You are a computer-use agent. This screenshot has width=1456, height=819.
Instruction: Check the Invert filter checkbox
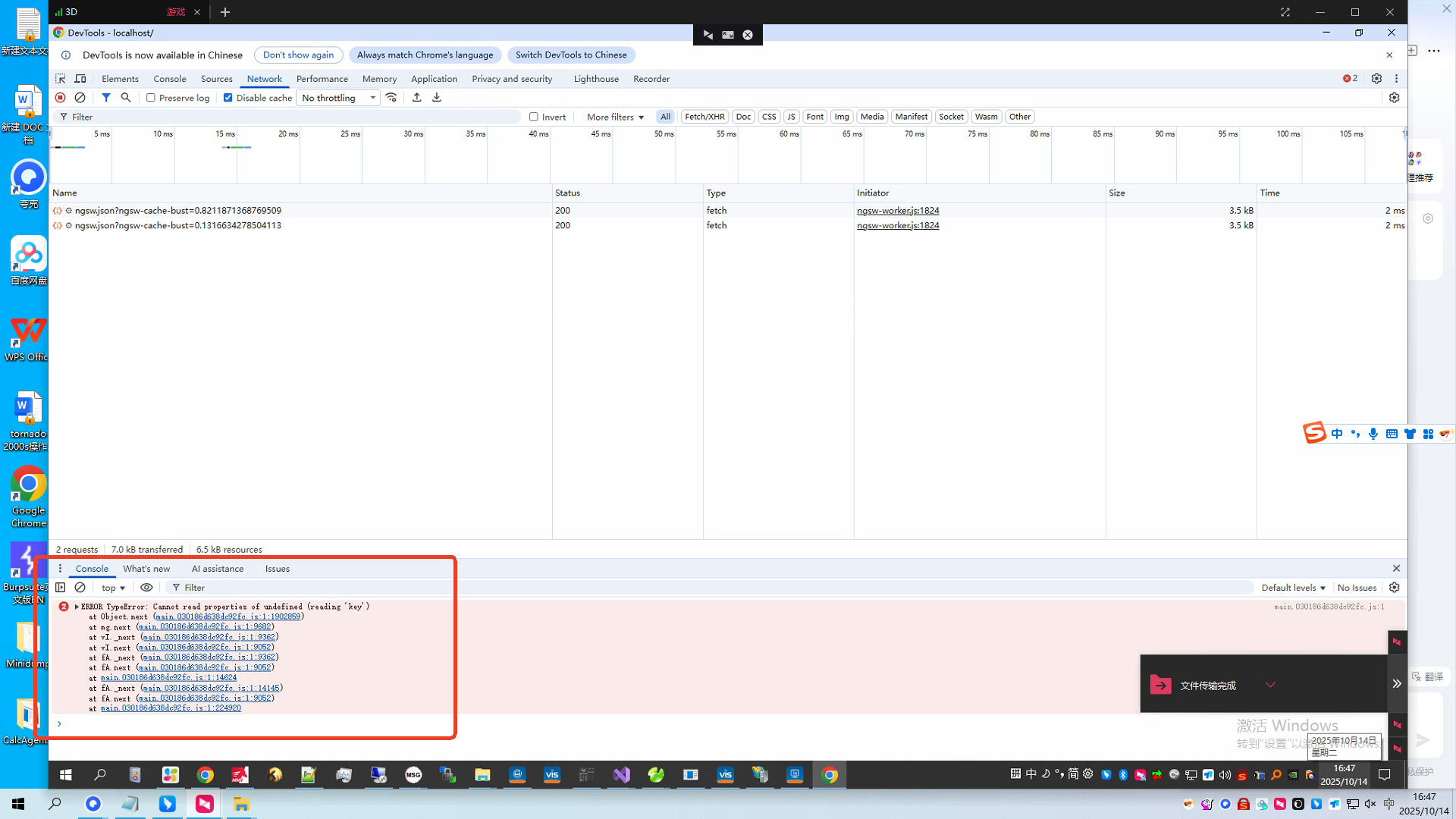(534, 117)
